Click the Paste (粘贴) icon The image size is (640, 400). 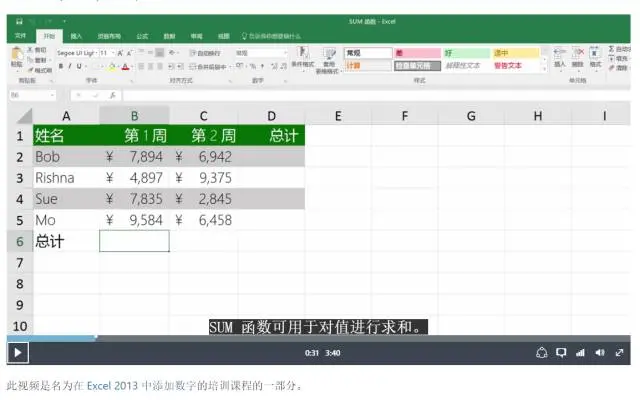pos(17,54)
